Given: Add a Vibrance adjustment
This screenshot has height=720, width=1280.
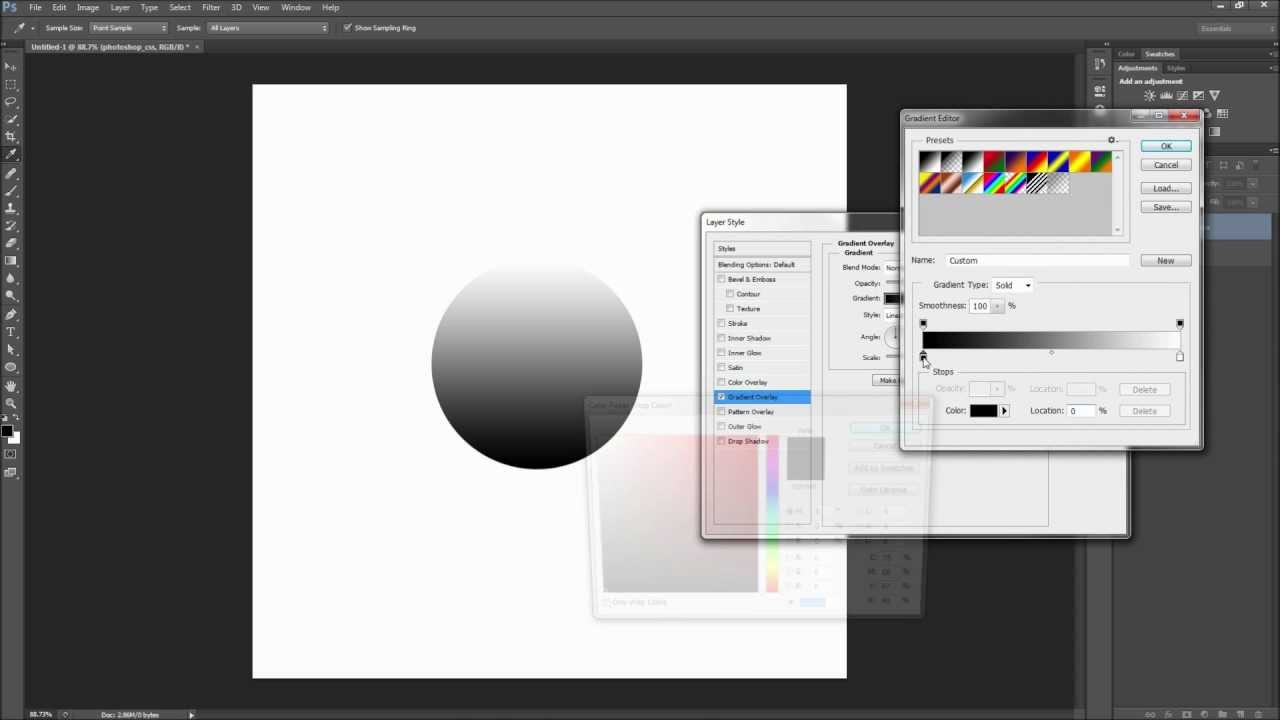Looking at the screenshot, I should coord(1215,96).
